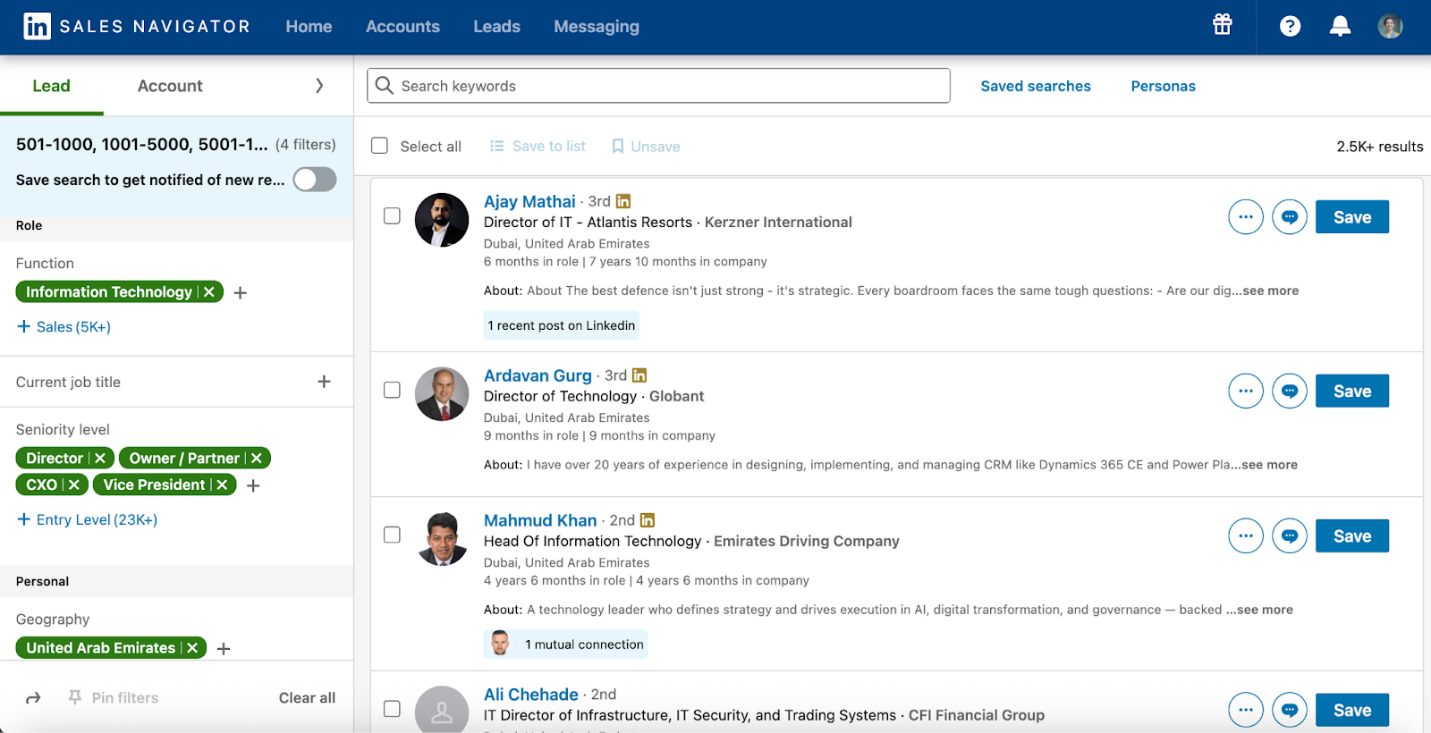Toggle Save search notification switch
Image resolution: width=1431 pixels, height=733 pixels.
[x=314, y=179]
